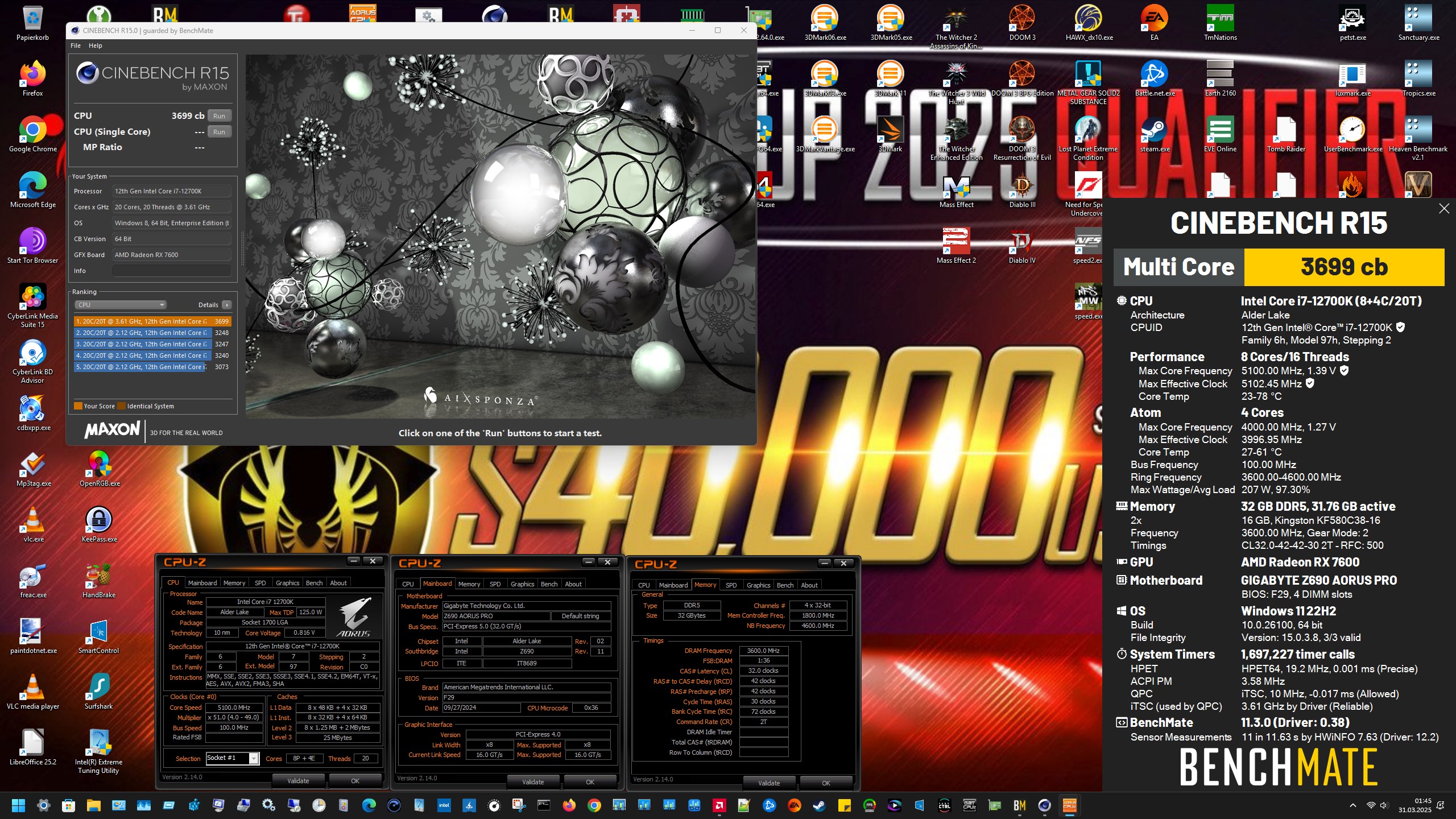
Task: Open the TmNations desktop shortcut
Action: [x=1220, y=24]
